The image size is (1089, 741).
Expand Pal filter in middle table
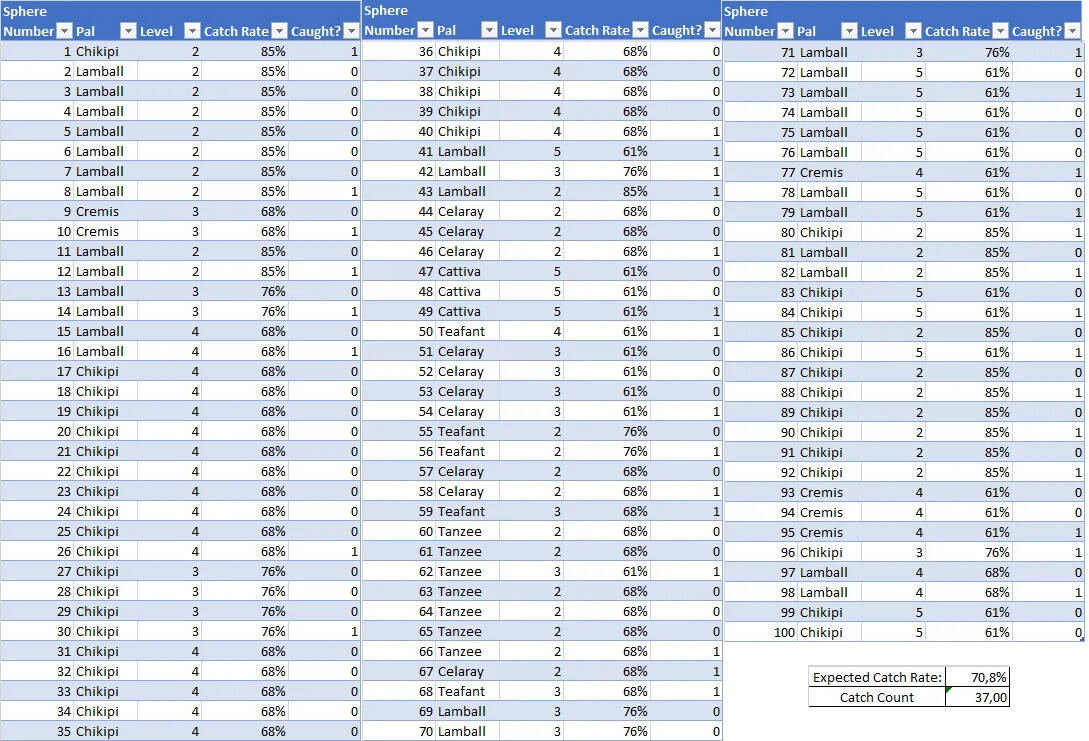click(x=489, y=30)
